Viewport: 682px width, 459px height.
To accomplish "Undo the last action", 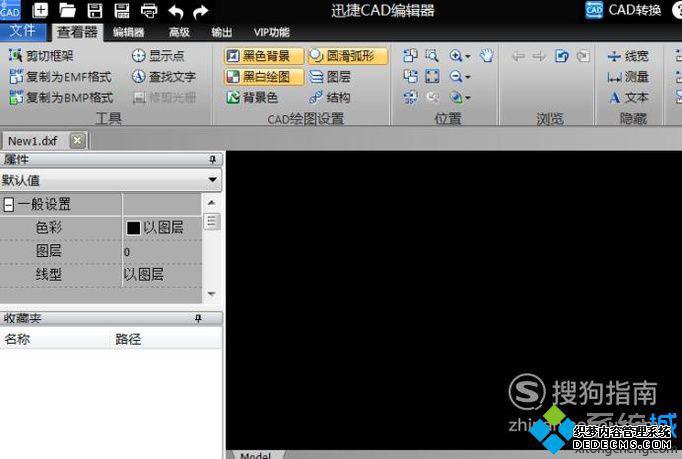I will 175,12.
